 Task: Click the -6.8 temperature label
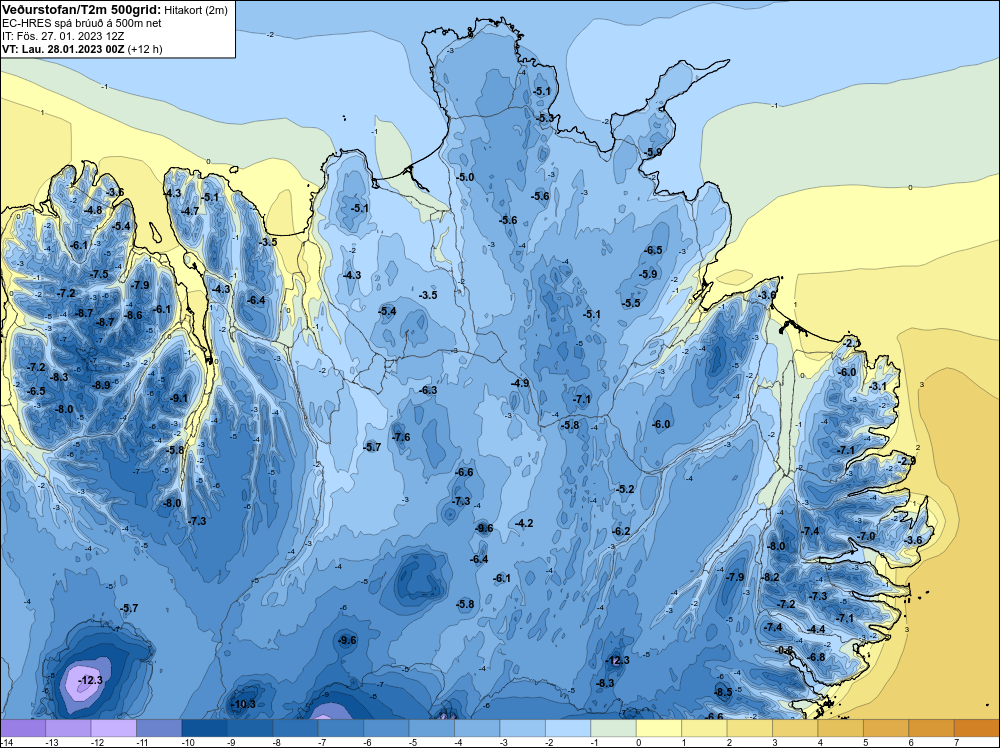point(816,657)
